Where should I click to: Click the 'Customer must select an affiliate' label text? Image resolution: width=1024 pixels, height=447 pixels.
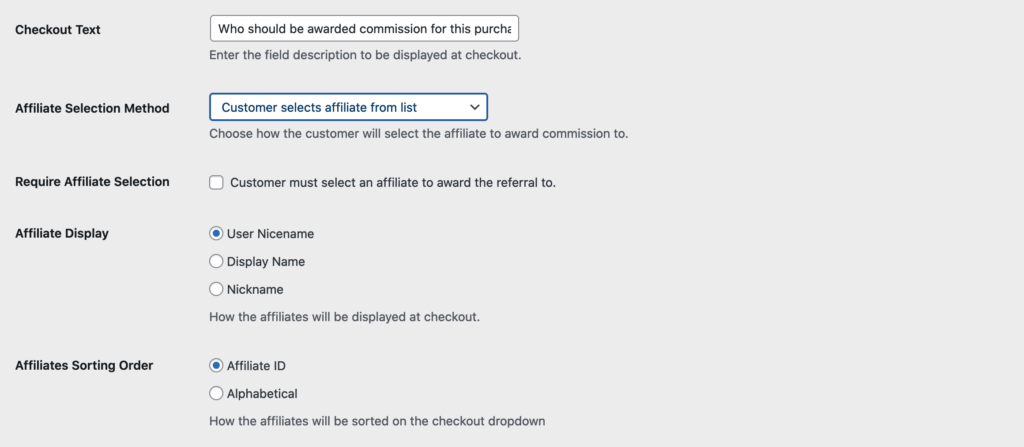coord(392,183)
